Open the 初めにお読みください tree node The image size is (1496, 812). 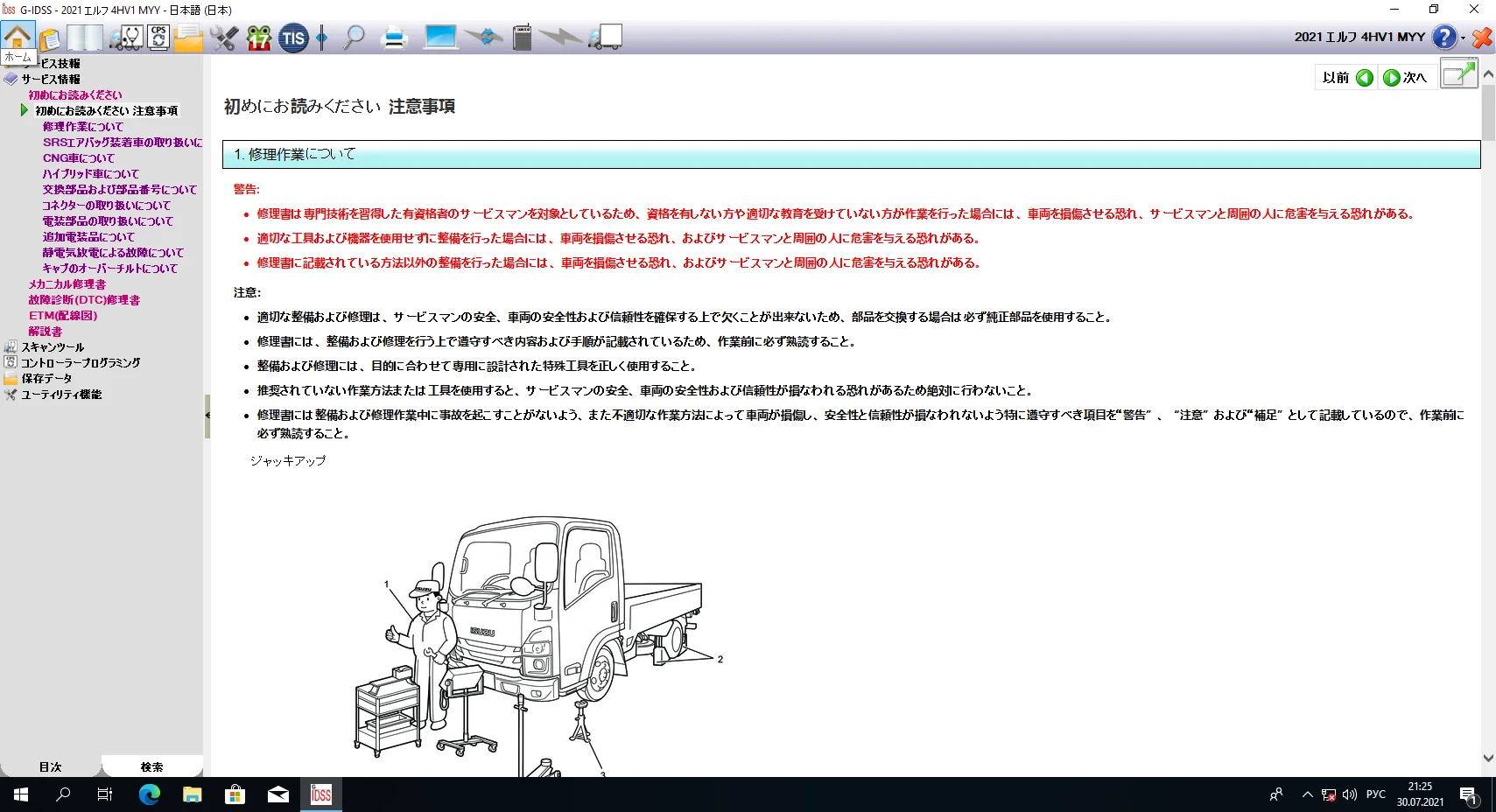click(x=75, y=94)
